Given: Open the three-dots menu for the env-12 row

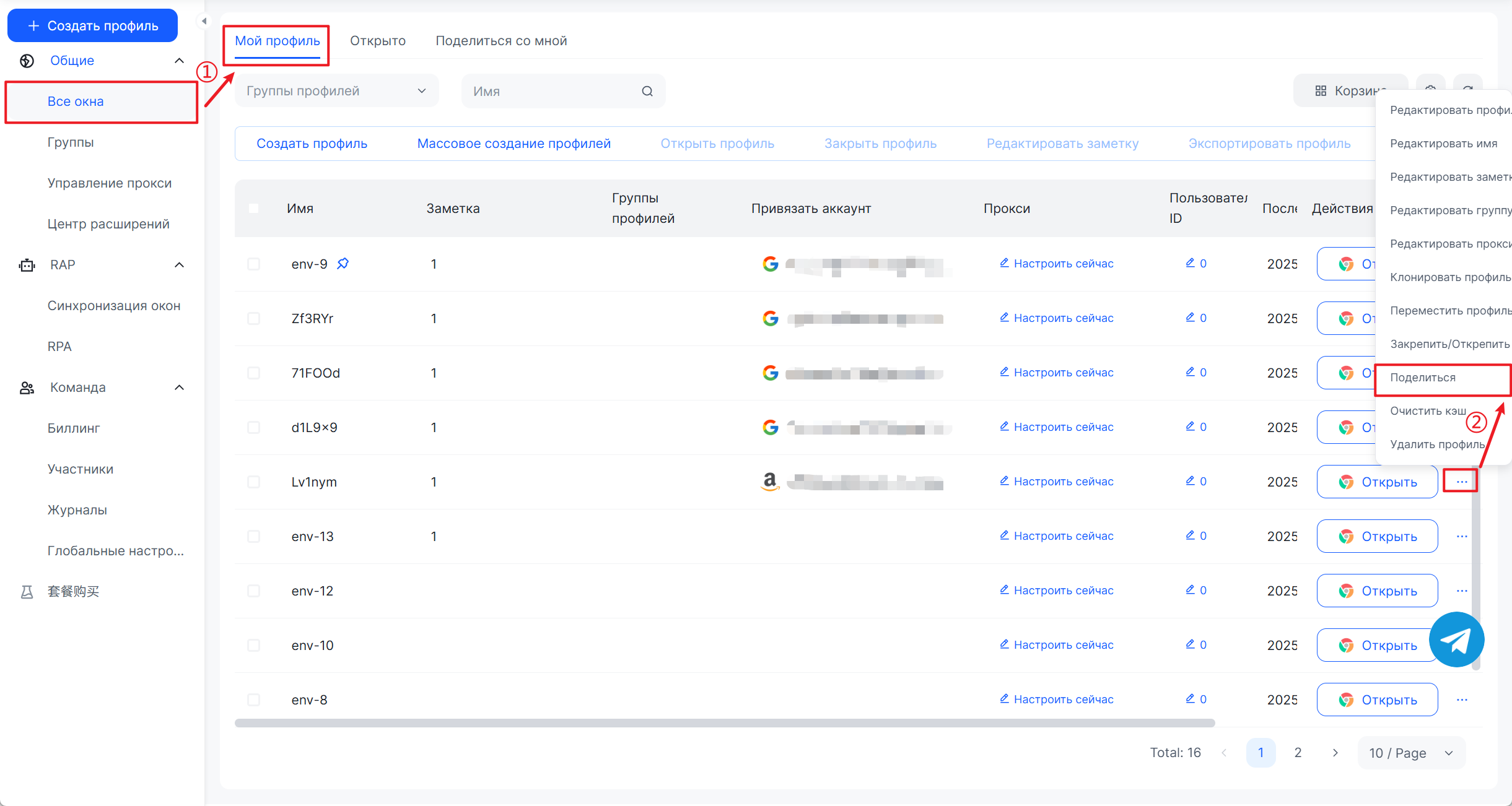Looking at the screenshot, I should click(1461, 591).
